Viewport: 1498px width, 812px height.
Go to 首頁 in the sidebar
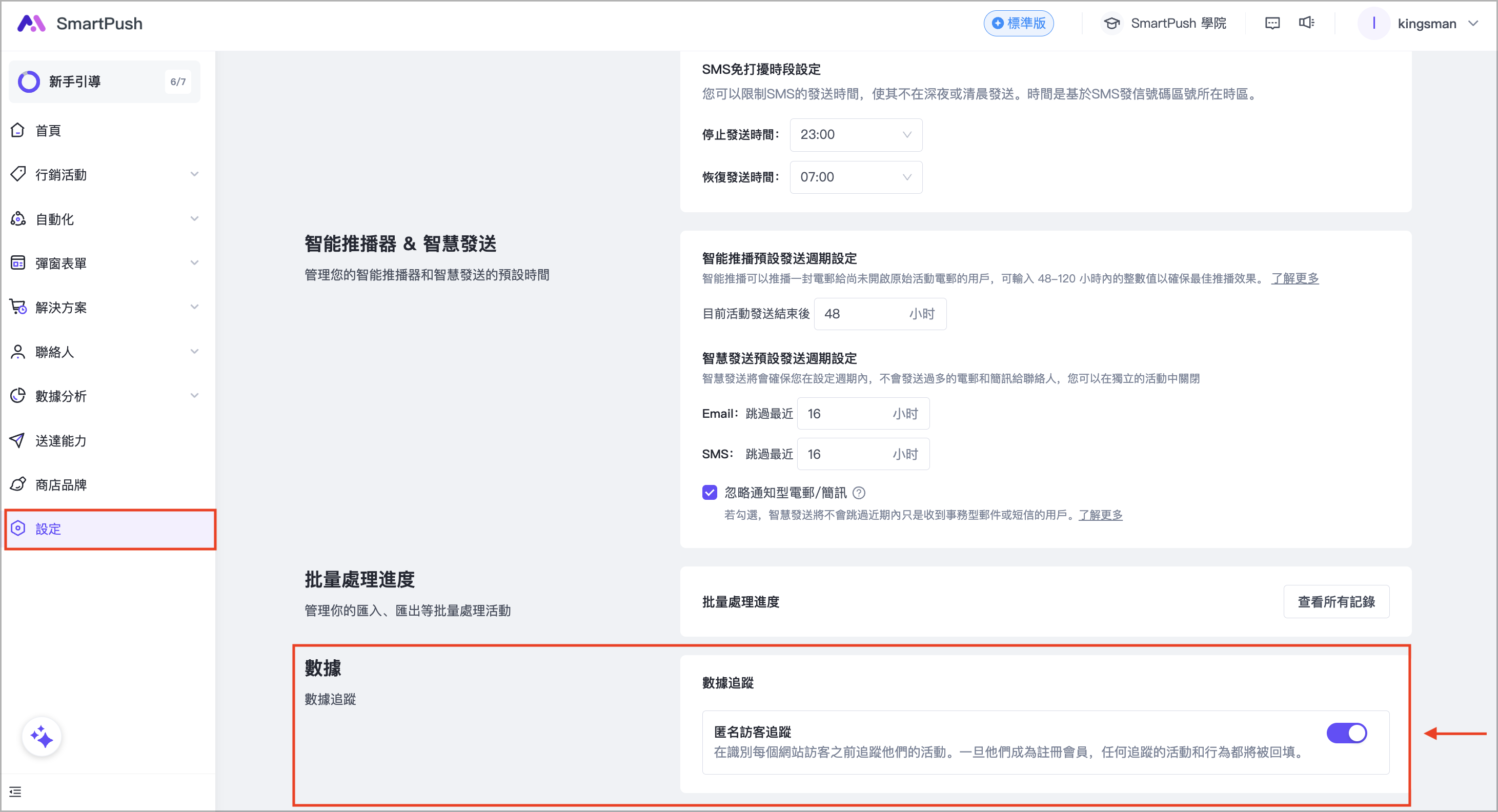[x=48, y=130]
